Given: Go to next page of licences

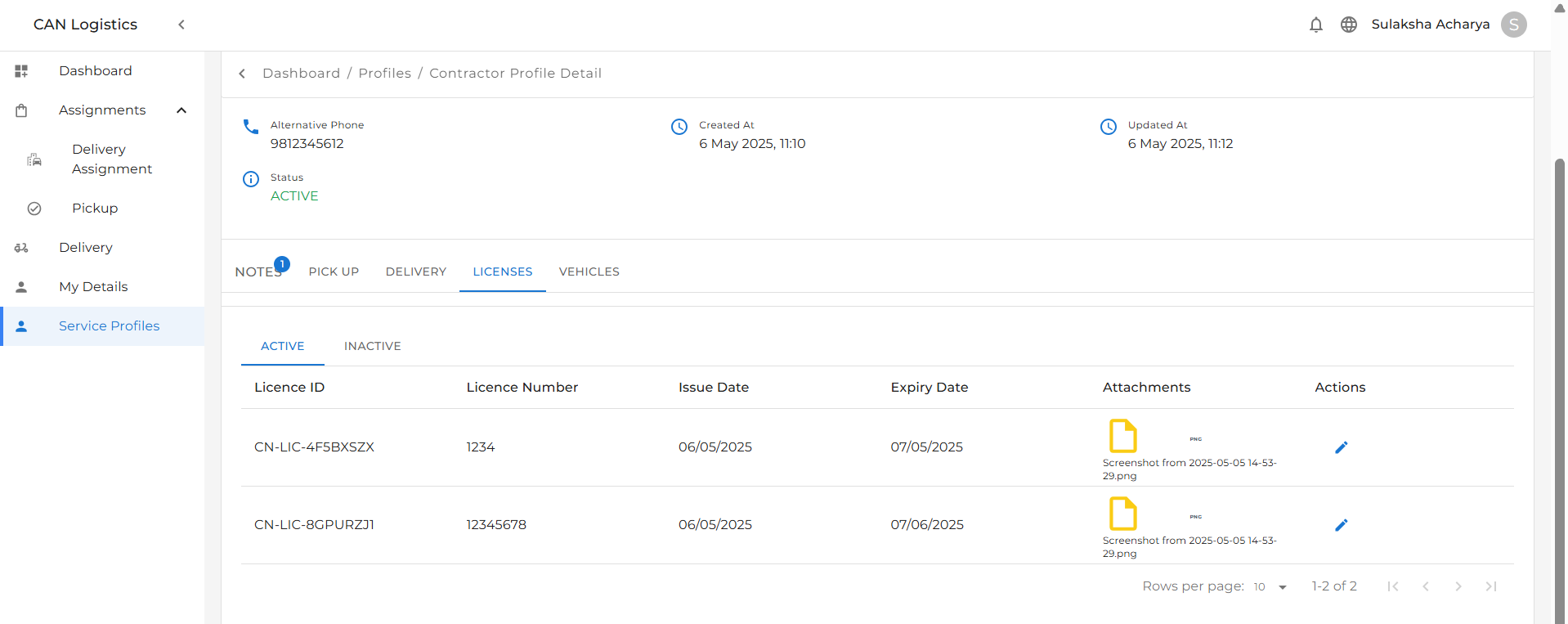Looking at the screenshot, I should 1458,586.
